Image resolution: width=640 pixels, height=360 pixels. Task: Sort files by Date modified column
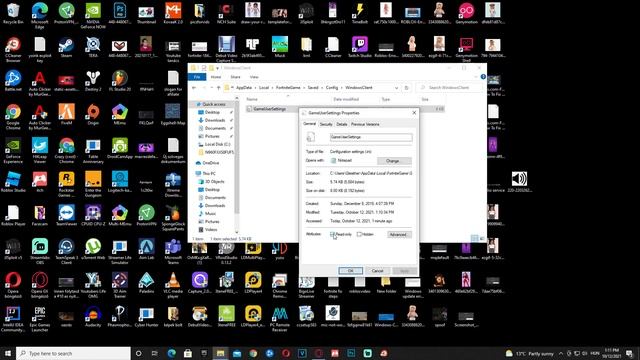[x=346, y=99]
